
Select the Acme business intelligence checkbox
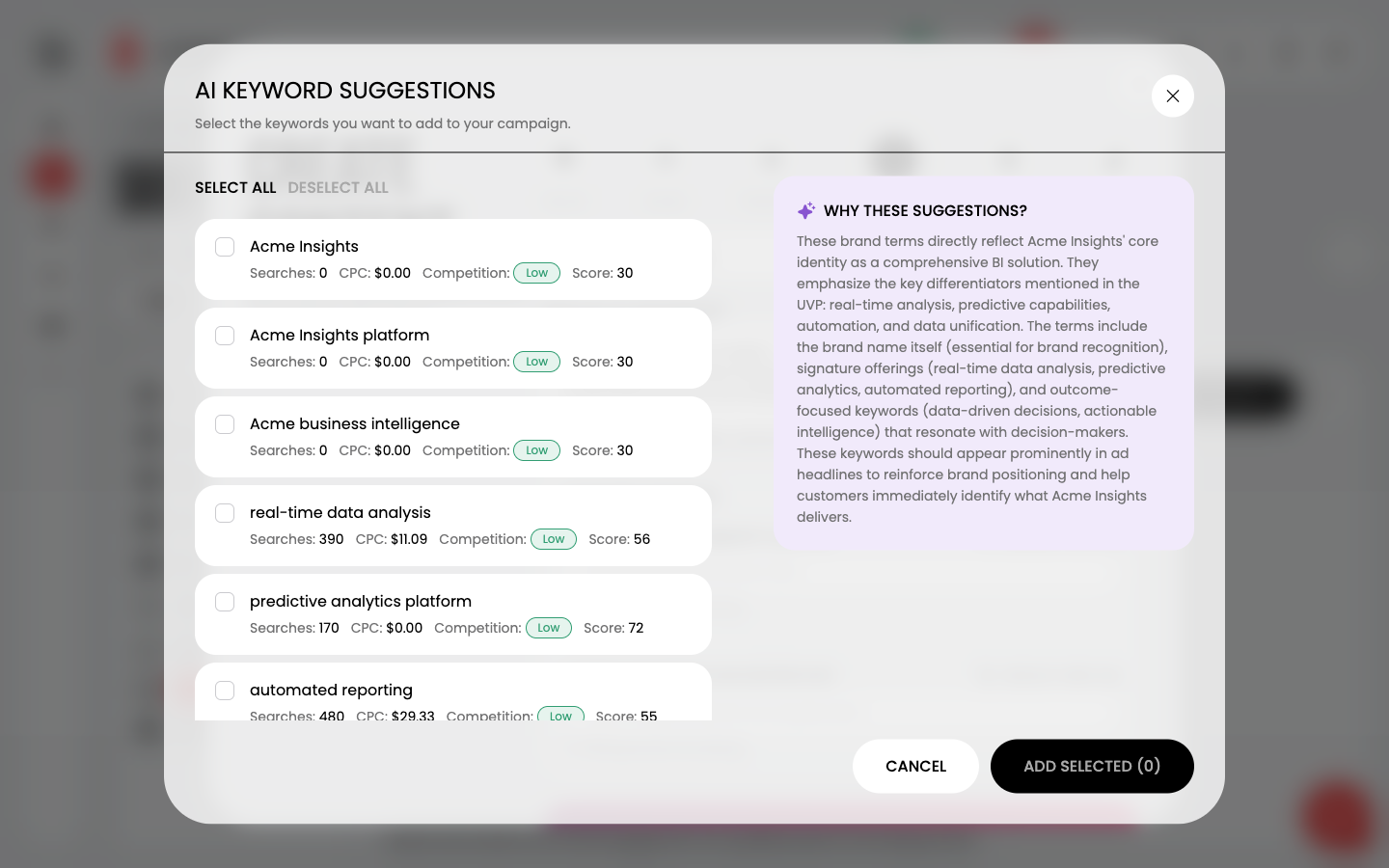click(x=225, y=424)
